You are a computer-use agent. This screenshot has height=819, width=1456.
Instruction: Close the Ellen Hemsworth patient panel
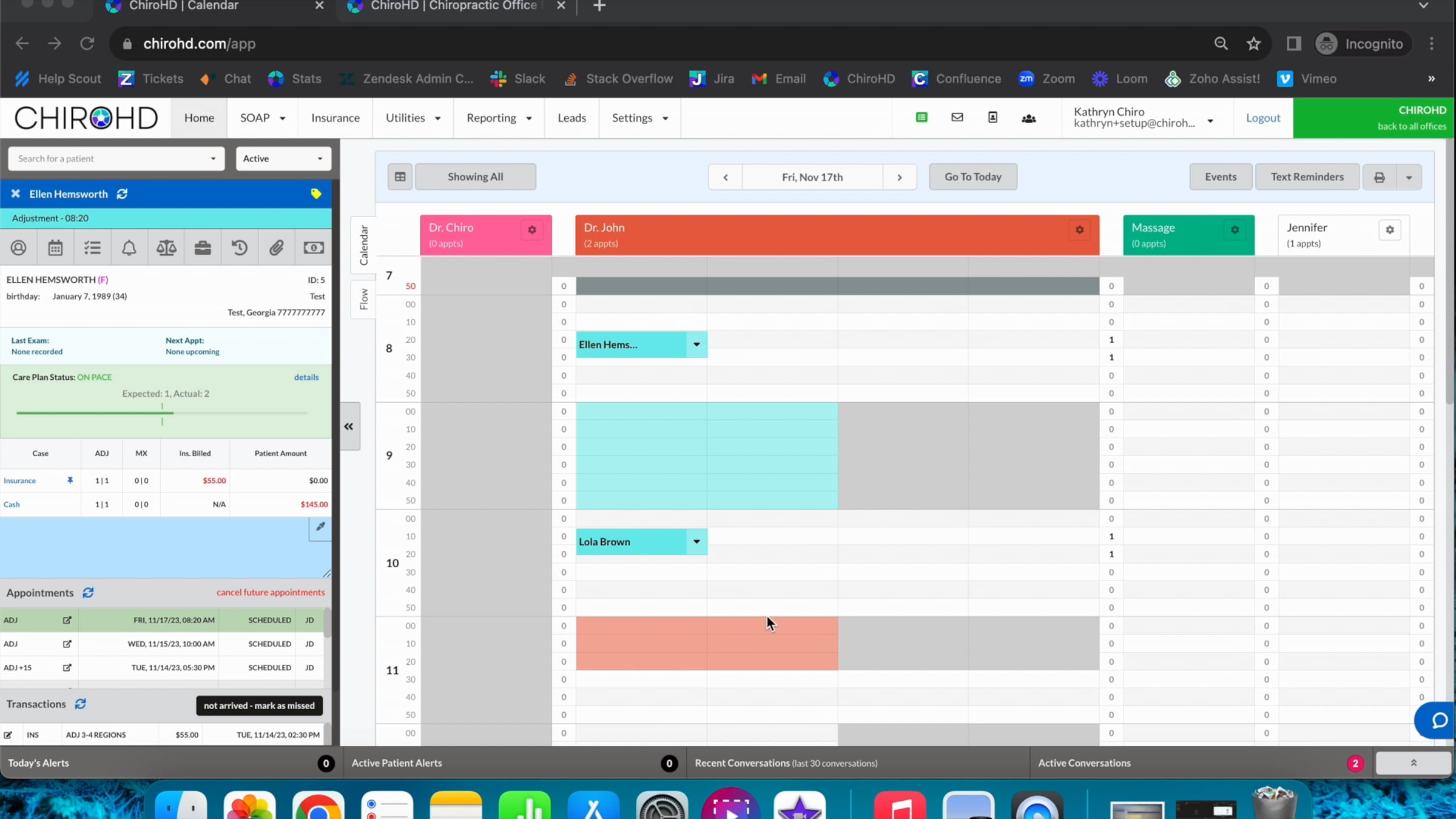coord(16,194)
